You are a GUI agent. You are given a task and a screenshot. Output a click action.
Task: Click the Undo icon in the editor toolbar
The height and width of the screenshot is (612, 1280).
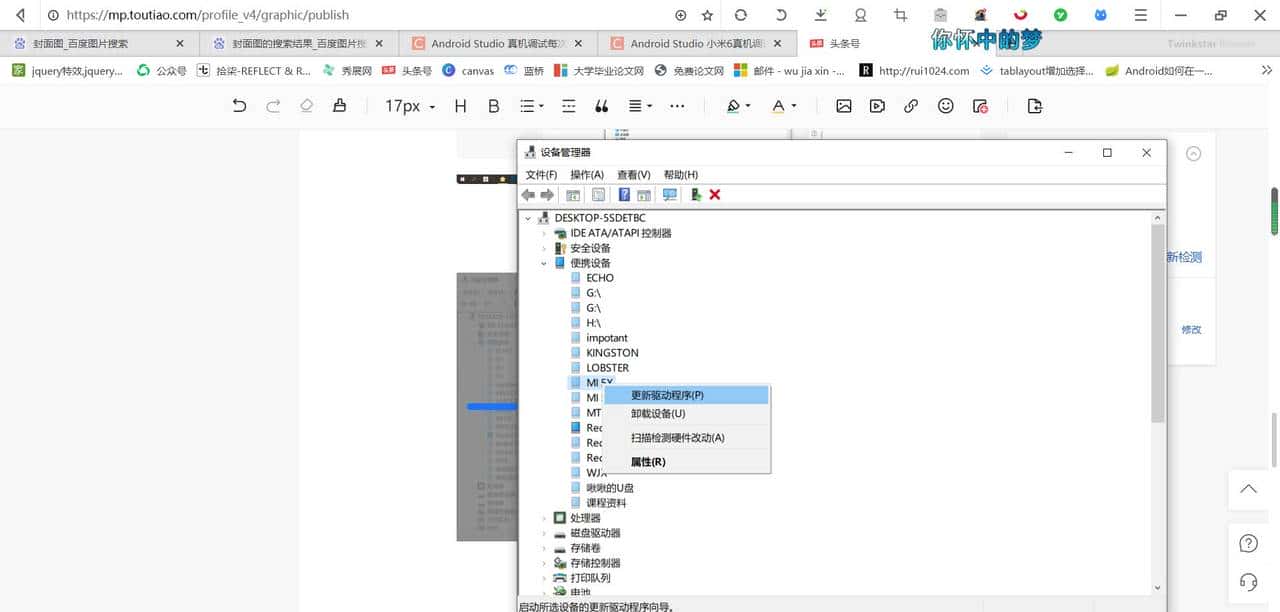coord(239,105)
